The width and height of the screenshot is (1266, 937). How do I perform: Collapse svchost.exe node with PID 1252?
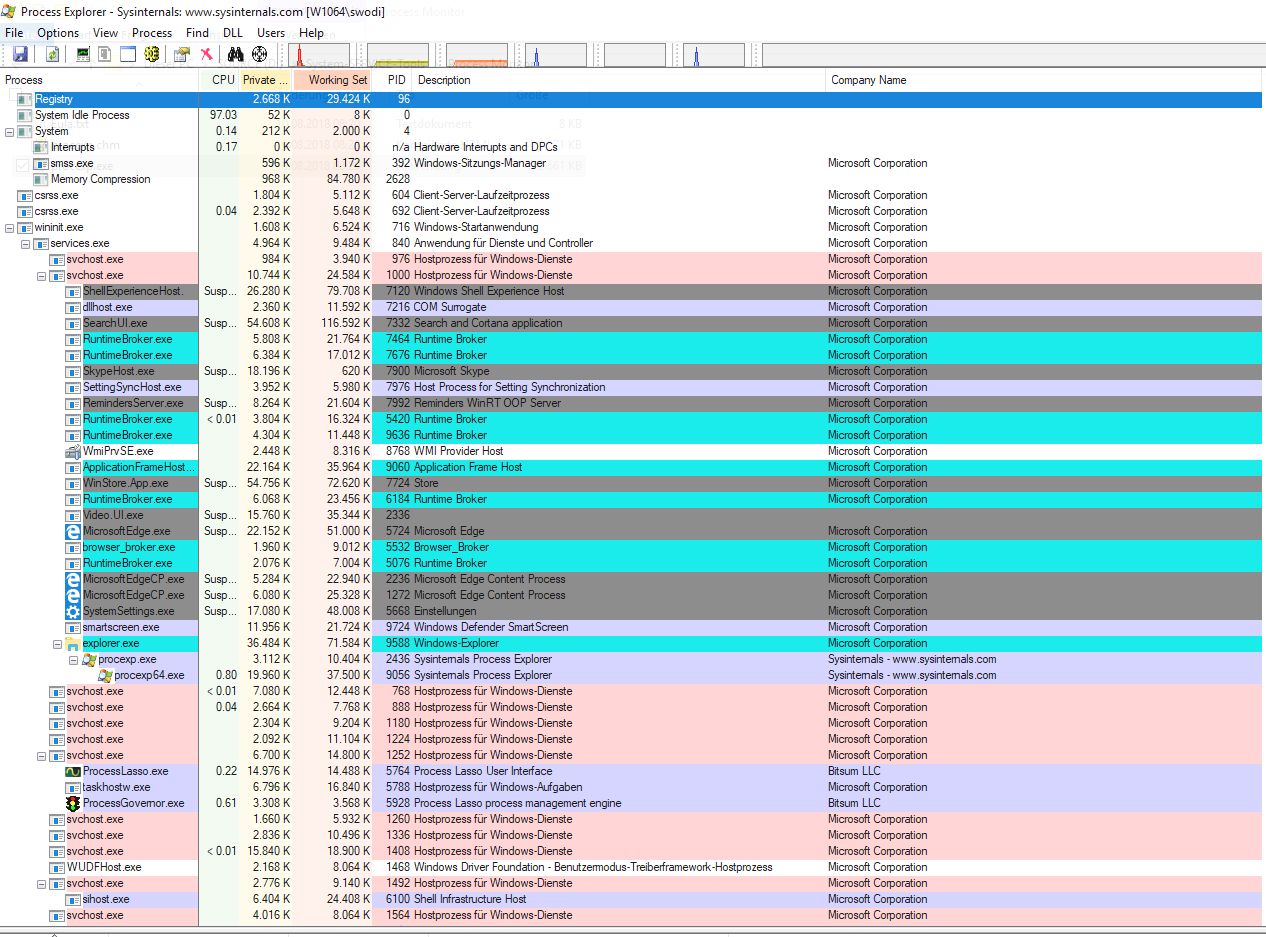click(x=42, y=755)
